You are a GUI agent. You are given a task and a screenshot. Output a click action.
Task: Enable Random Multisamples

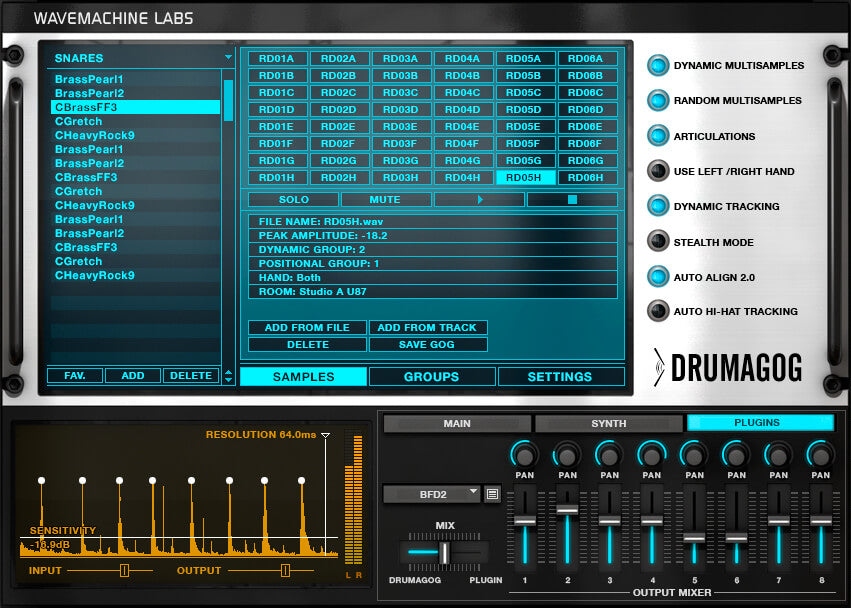[x=659, y=100]
